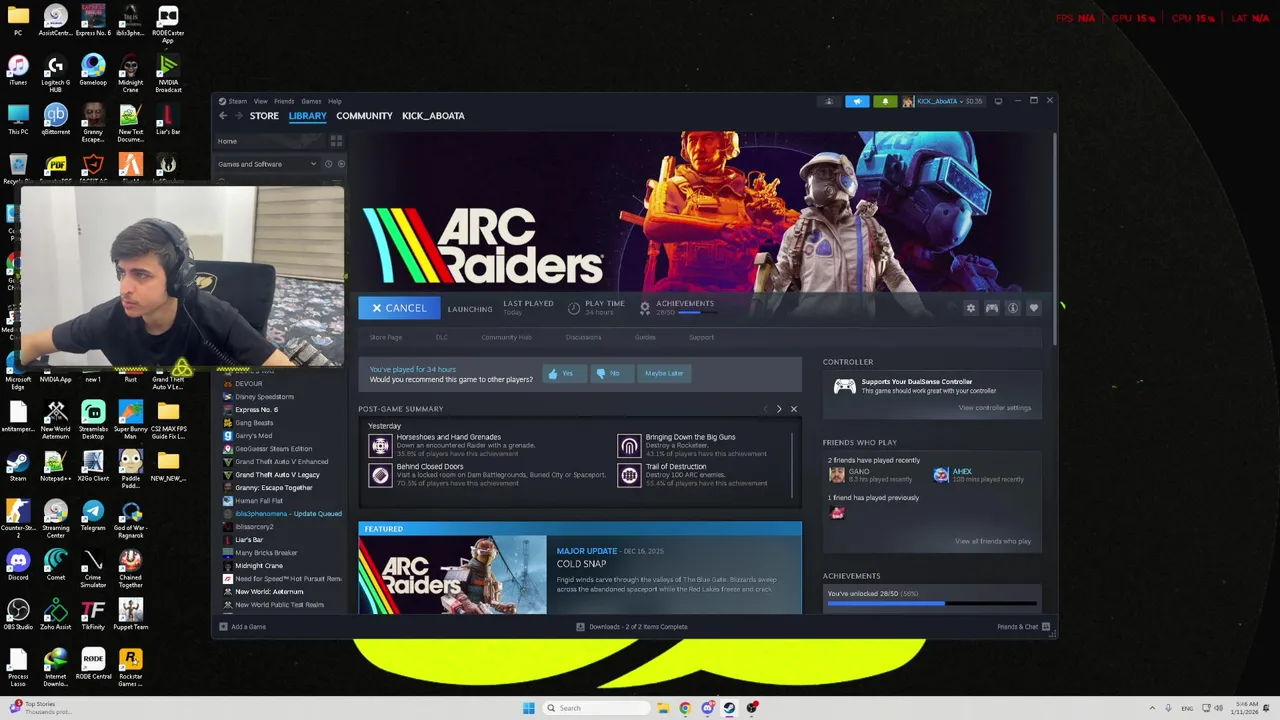
Task: Close the post-game summary panel
Action: click(794, 409)
